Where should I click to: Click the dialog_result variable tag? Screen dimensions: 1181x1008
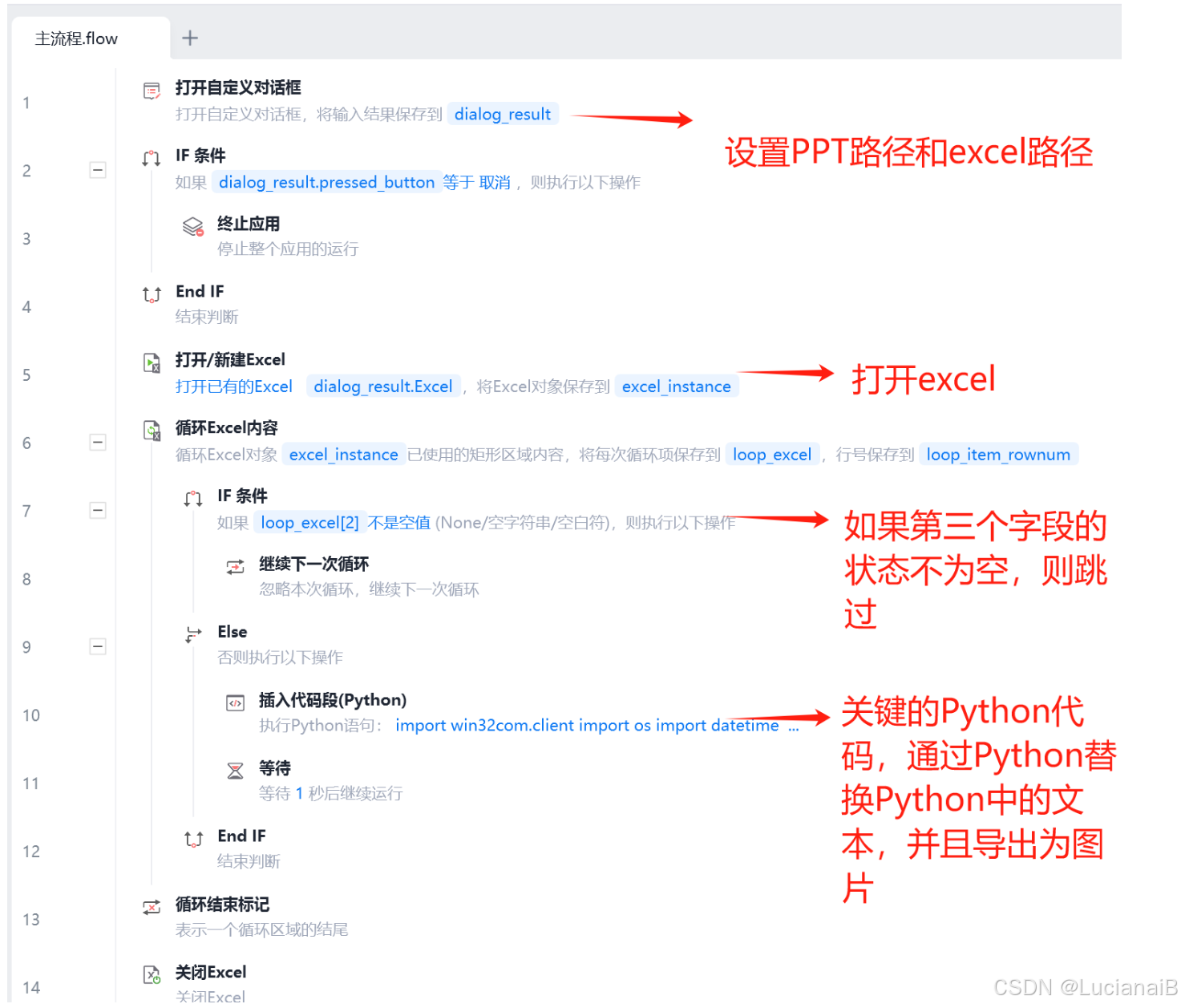click(503, 114)
